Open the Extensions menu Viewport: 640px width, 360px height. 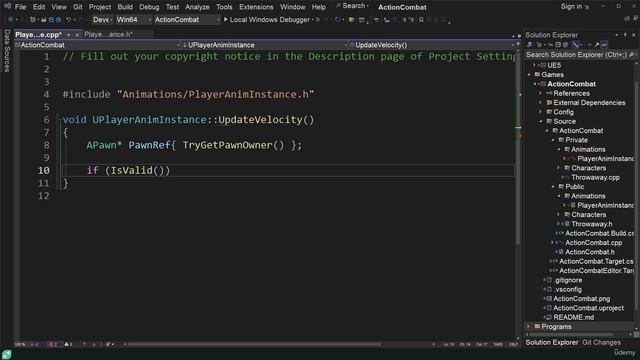coord(256,7)
